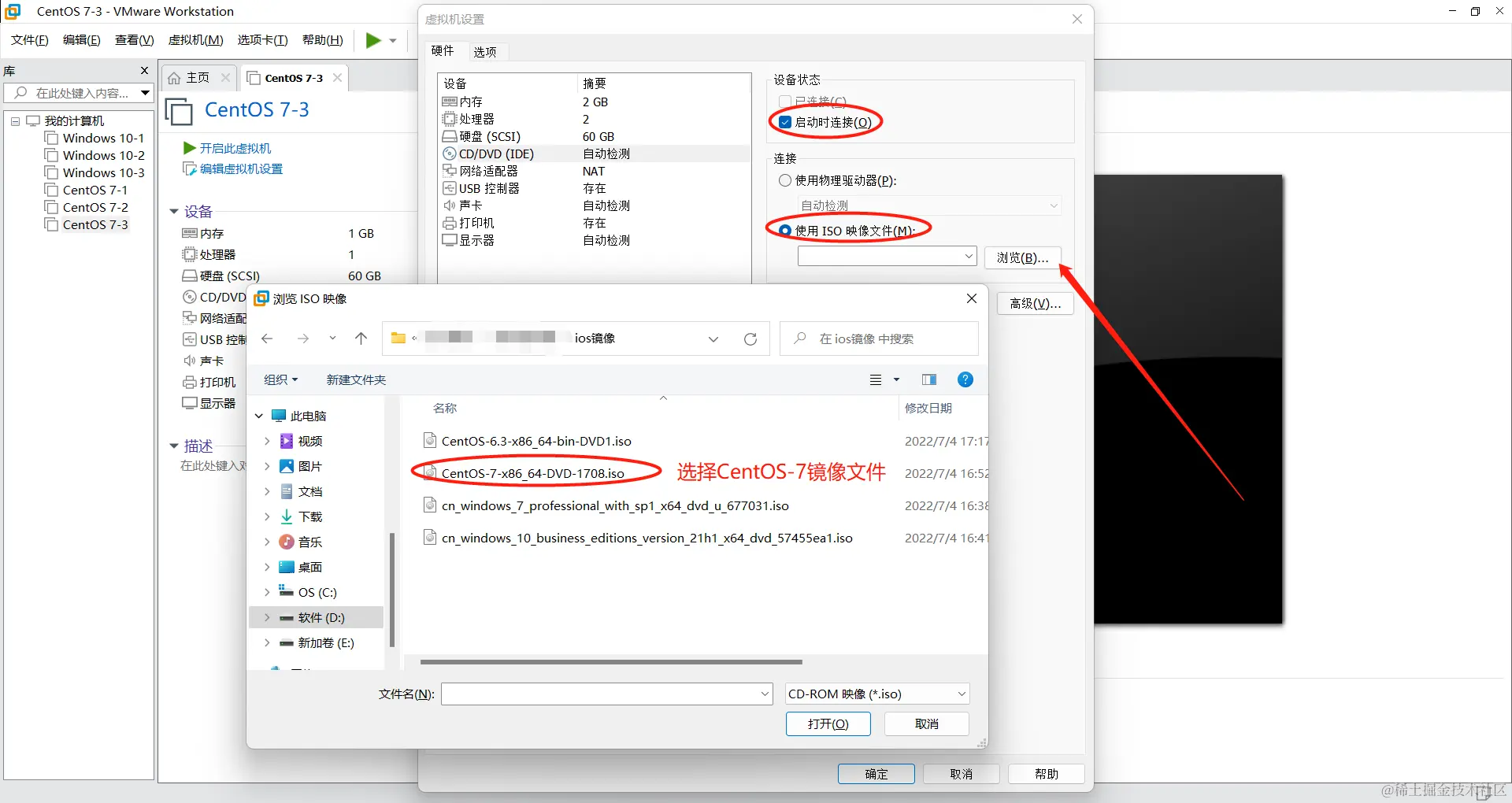Viewport: 1512px width, 803px height.
Task: Select Windows 10-2 in the library
Action: [103, 155]
